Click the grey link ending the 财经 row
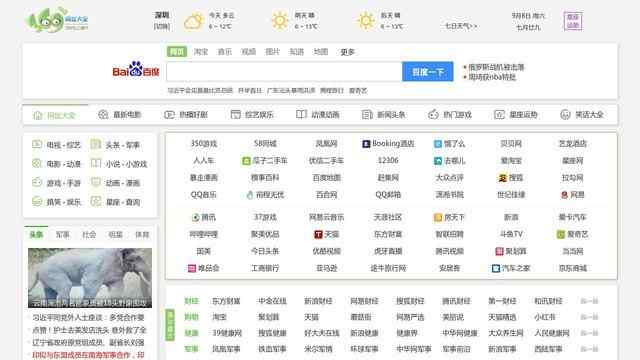Image resolution: width=640 pixels, height=360 pixels. coord(589,301)
